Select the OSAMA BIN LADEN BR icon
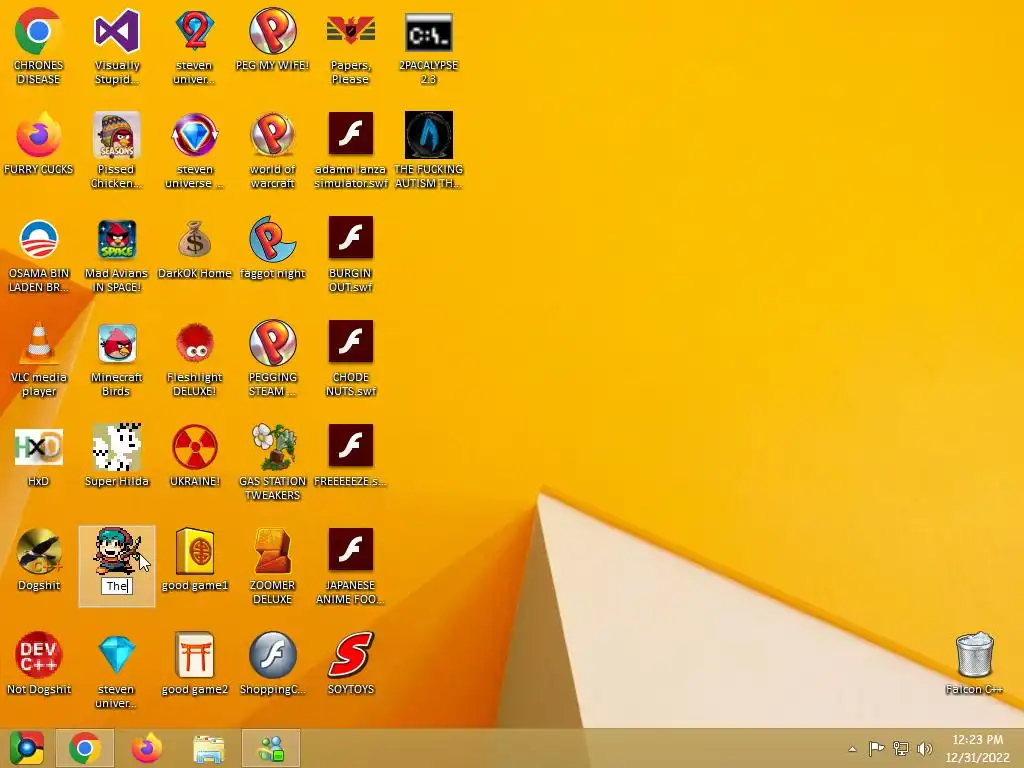Viewport: 1024px width, 768px height. [x=39, y=239]
